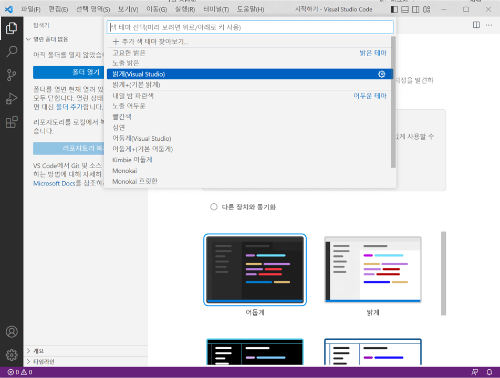The width and height of the screenshot is (500, 378).
Task: Open the 이동(G) menu
Action: (x=157, y=9)
